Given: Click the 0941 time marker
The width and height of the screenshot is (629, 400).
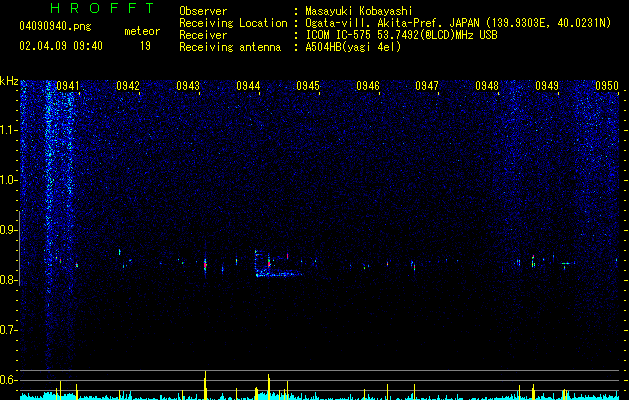Looking at the screenshot, I should (x=68, y=86).
